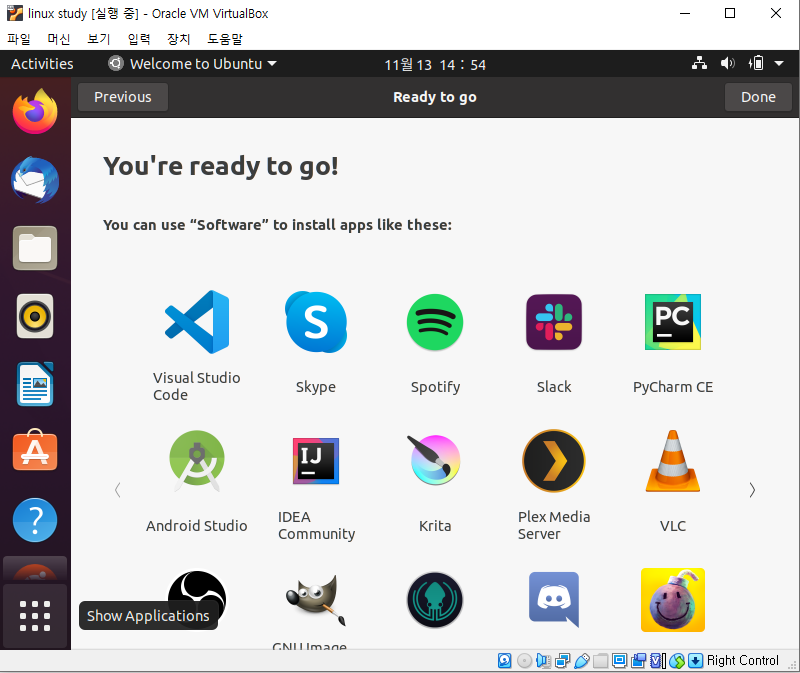Select the Spotify app icon

tap(435, 322)
